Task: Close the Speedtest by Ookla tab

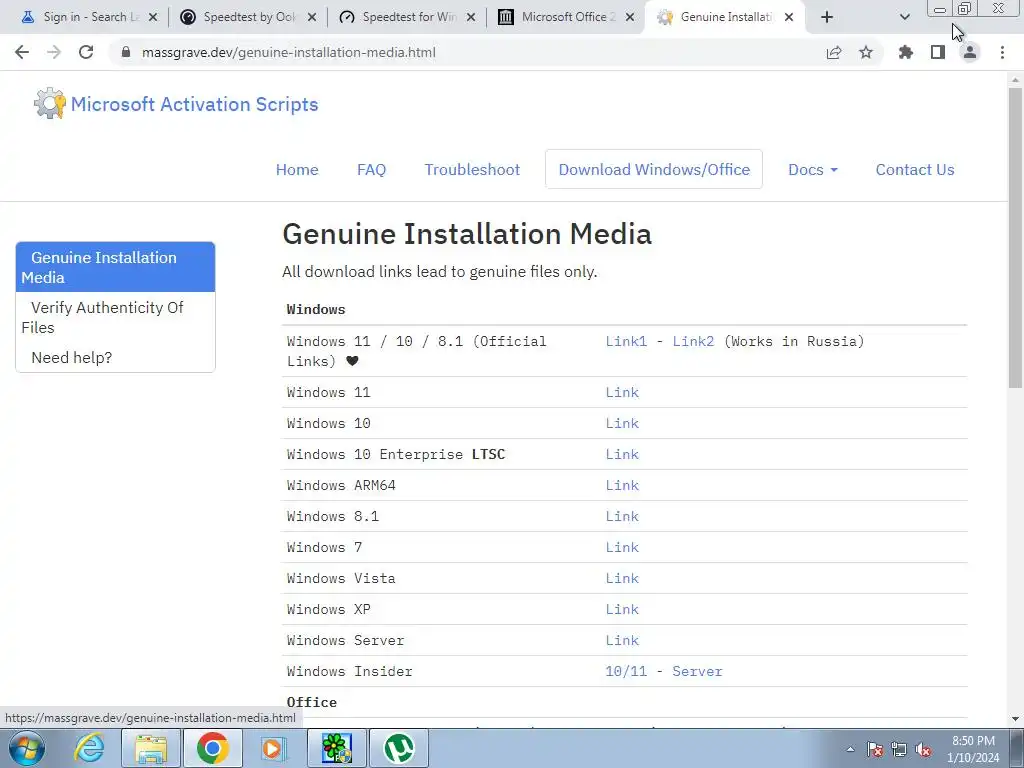Action: [312, 17]
